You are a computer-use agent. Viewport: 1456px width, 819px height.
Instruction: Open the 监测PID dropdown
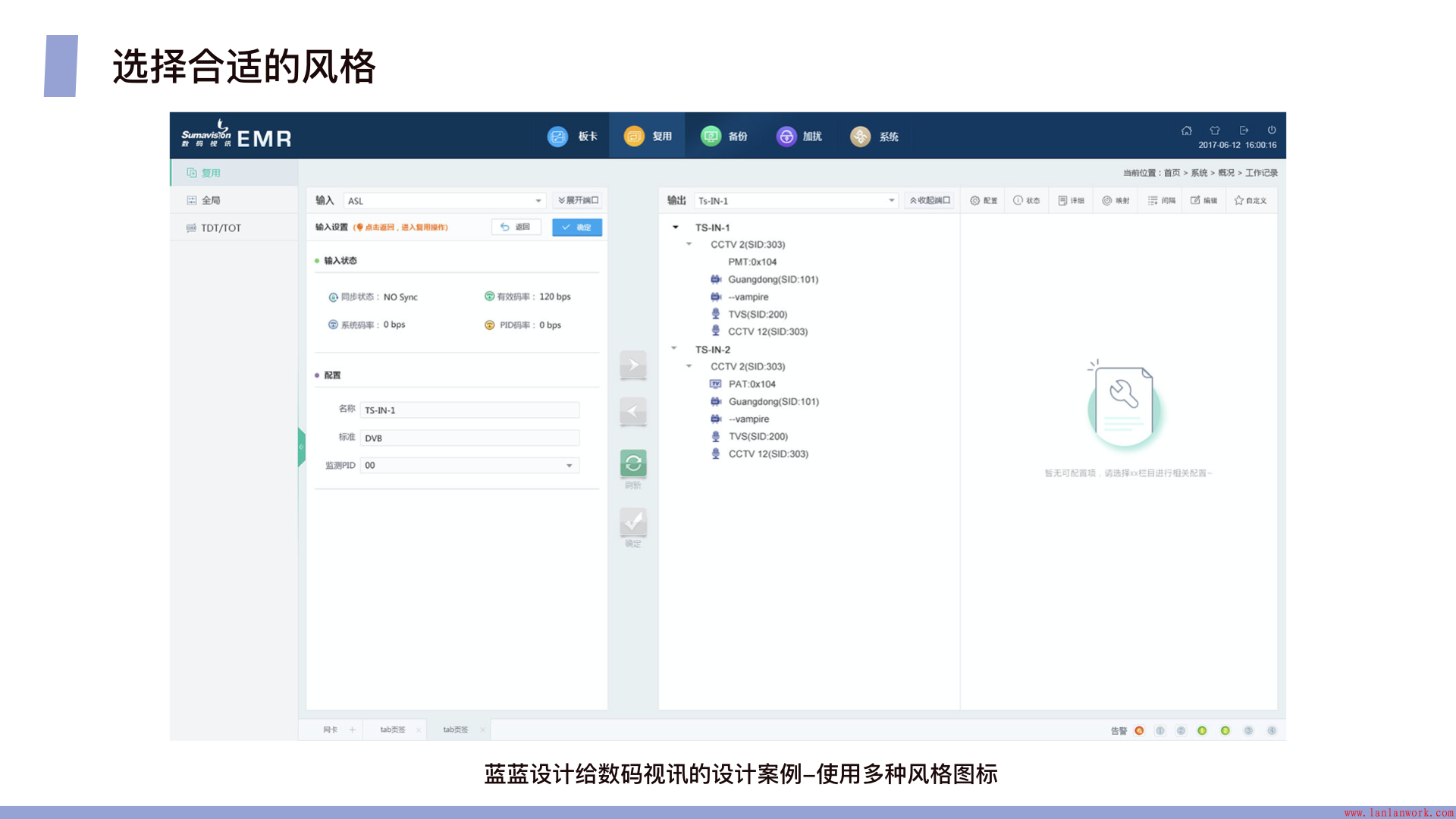coord(569,466)
